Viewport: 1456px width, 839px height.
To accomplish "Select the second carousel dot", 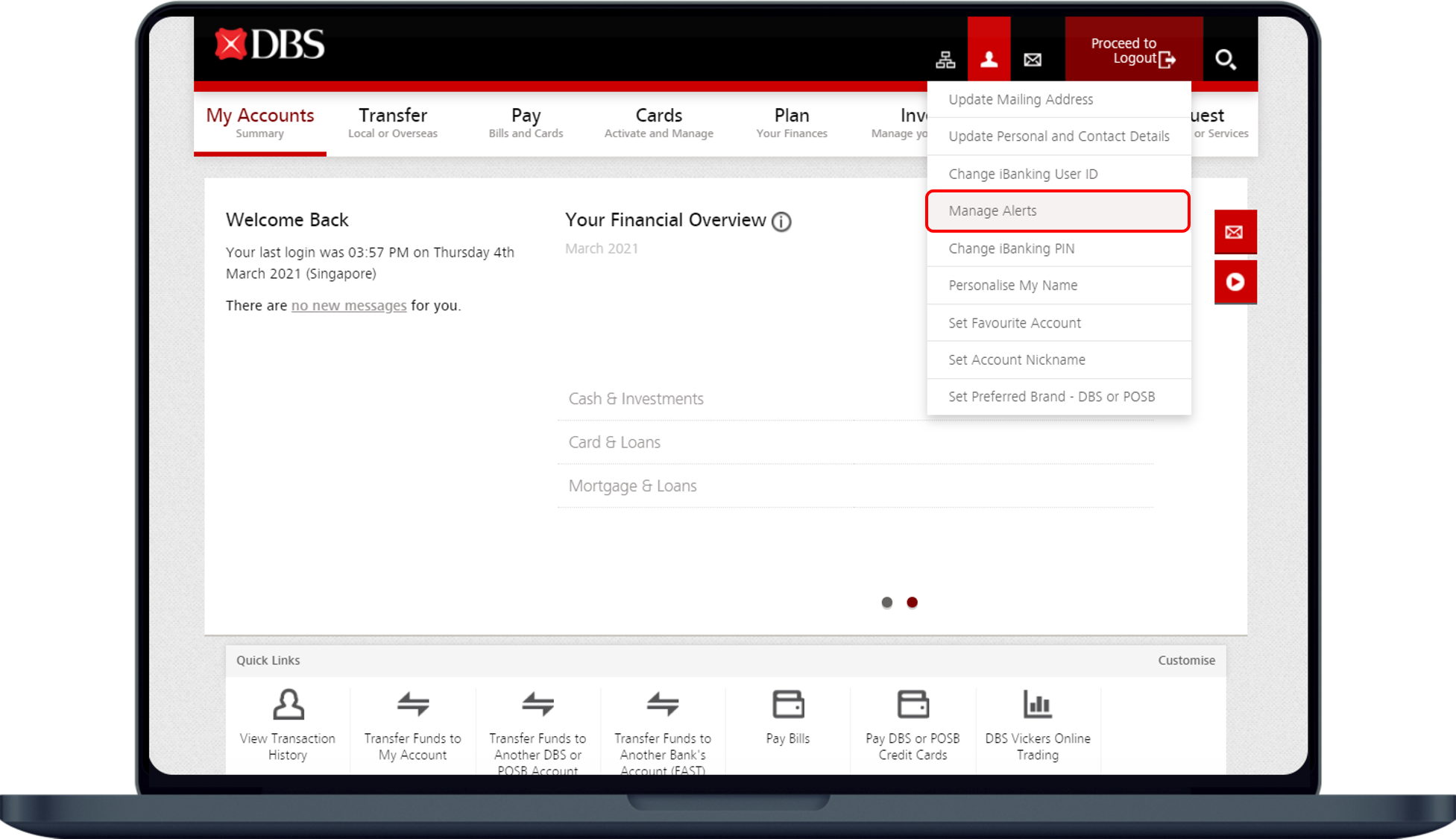I will click(912, 603).
